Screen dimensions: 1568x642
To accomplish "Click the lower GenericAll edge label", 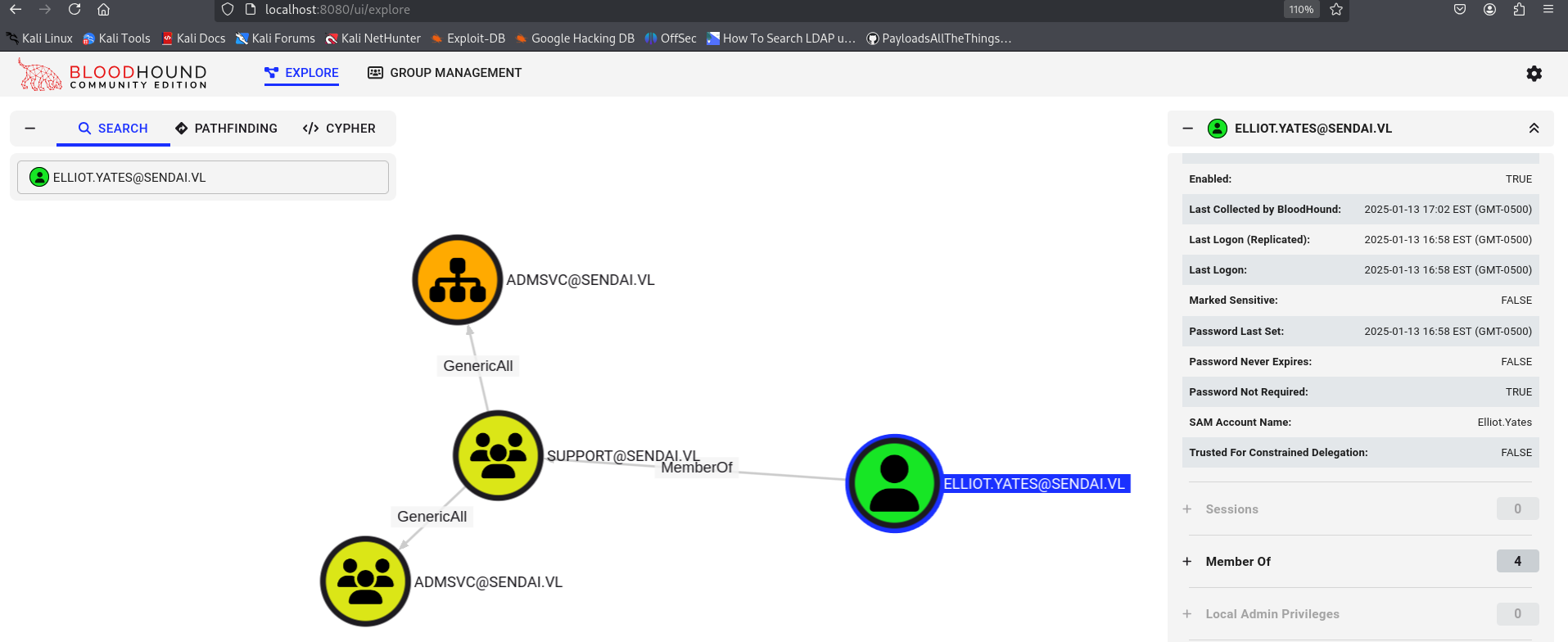I will (432, 517).
